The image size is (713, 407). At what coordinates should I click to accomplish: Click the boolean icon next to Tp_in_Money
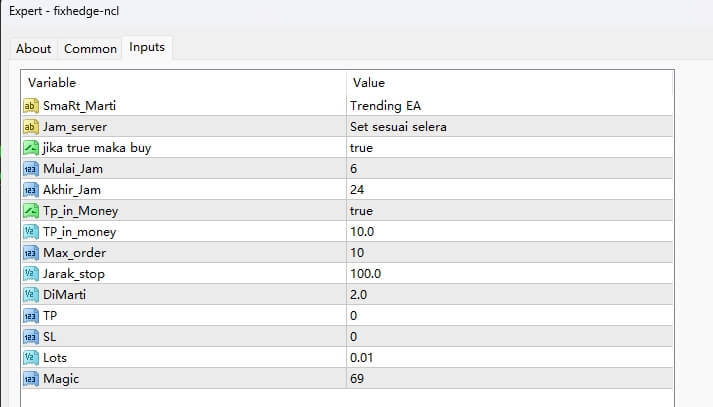coord(30,211)
